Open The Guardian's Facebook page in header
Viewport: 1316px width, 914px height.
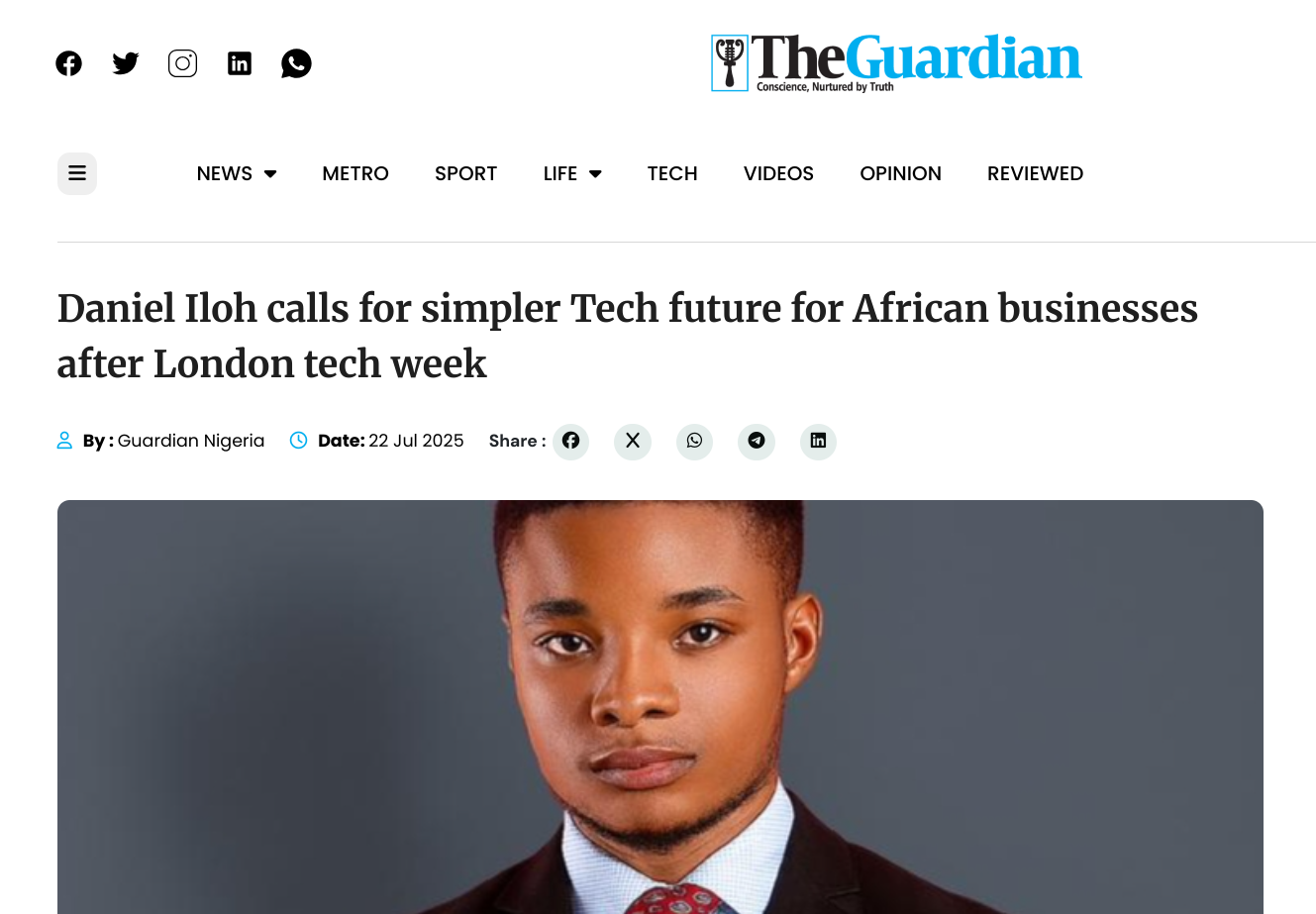(x=68, y=63)
